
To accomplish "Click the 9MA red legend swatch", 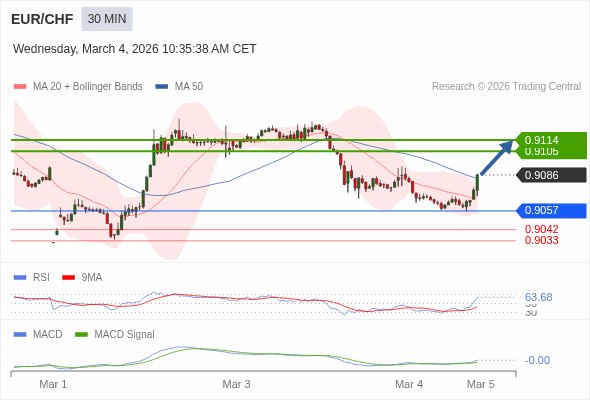I will [x=68, y=278].
